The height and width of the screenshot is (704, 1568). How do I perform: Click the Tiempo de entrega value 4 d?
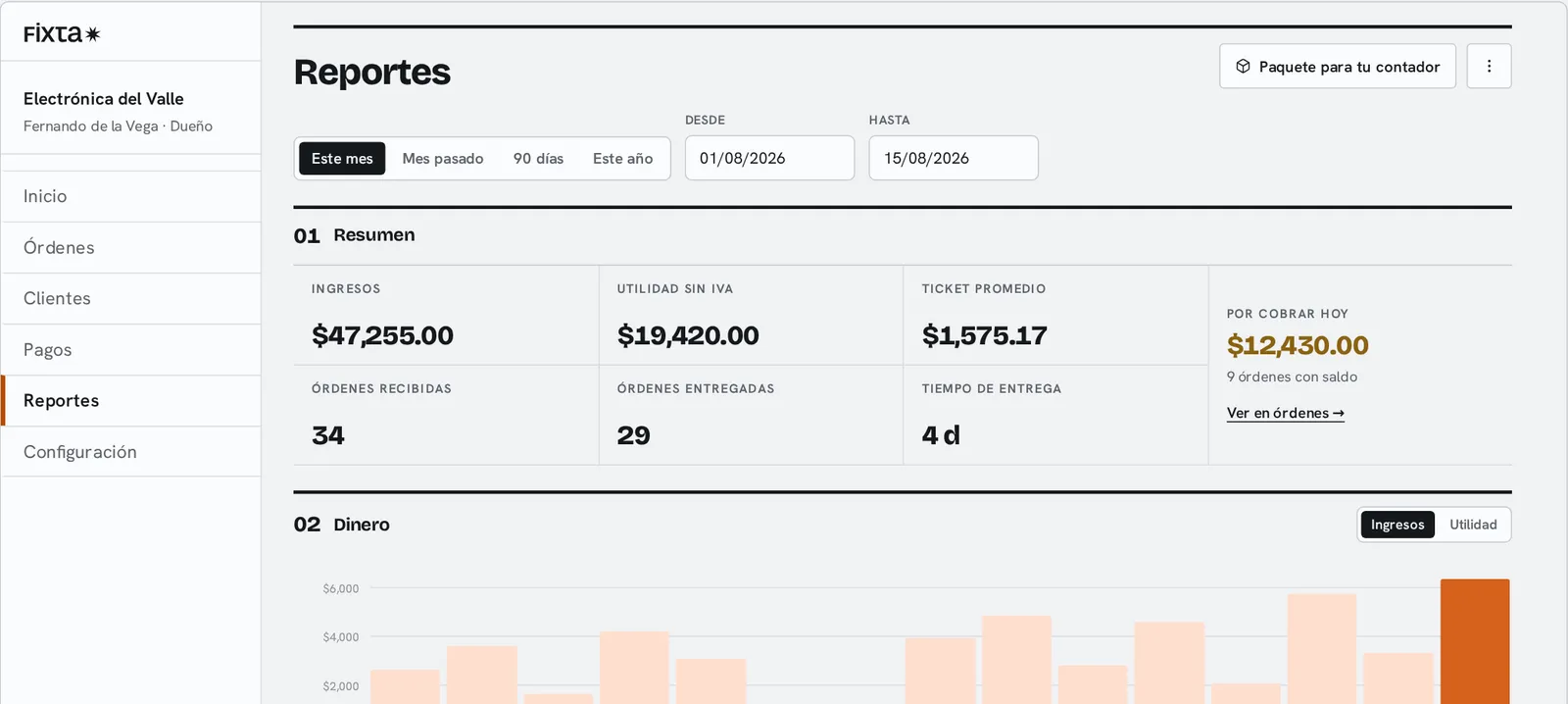point(941,435)
